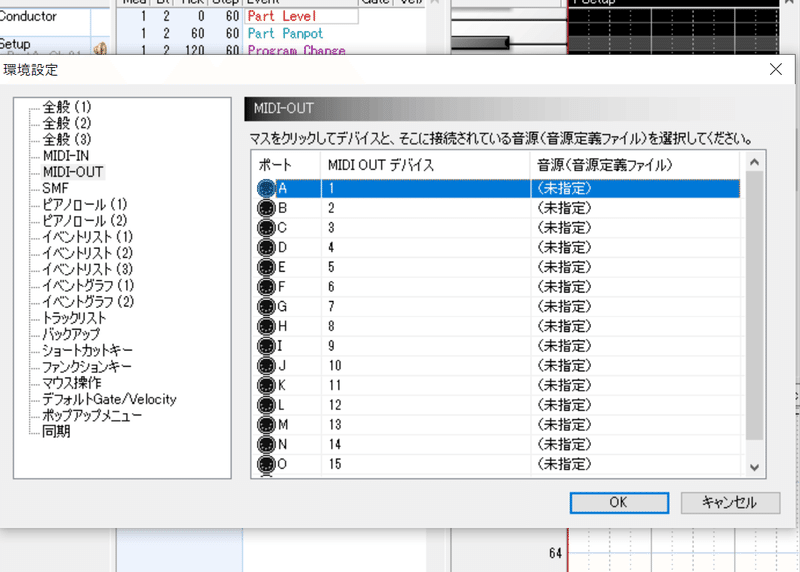This screenshot has width=800, height=572.
Task: Click MIDI port icon for port N
Action: coord(266,444)
